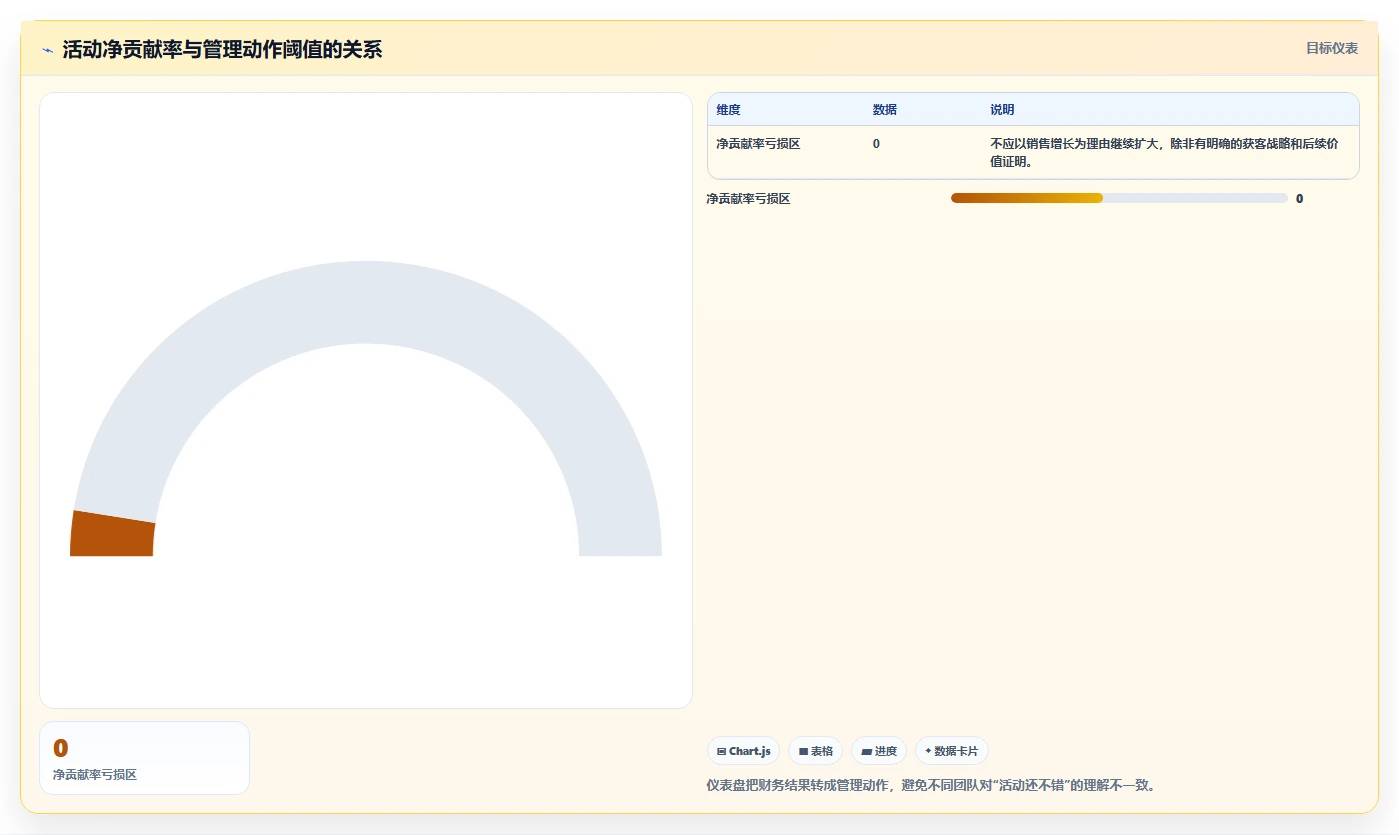
Task: Select the 表格 tag chip
Action: pyautogui.click(x=815, y=751)
